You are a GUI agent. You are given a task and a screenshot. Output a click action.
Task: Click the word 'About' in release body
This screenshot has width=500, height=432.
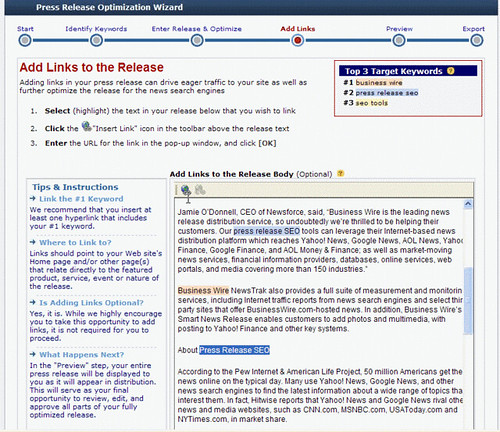point(188,350)
